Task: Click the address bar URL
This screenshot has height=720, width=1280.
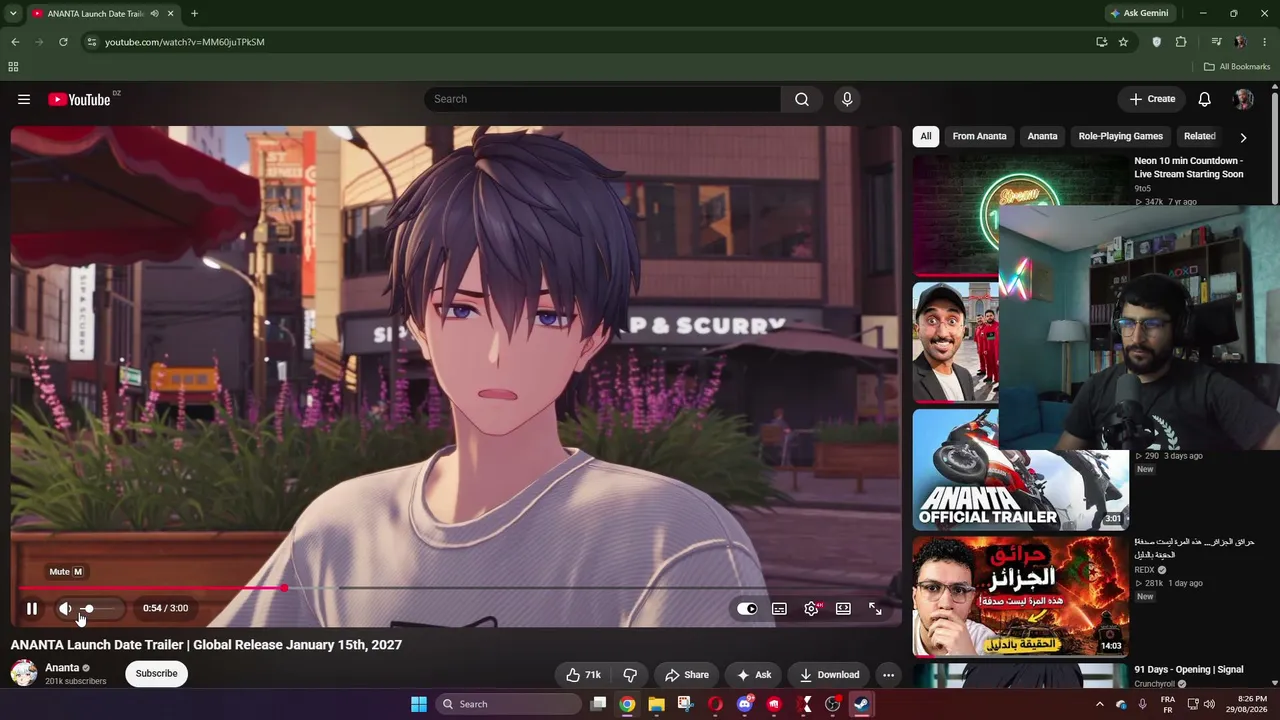Action: click(185, 42)
